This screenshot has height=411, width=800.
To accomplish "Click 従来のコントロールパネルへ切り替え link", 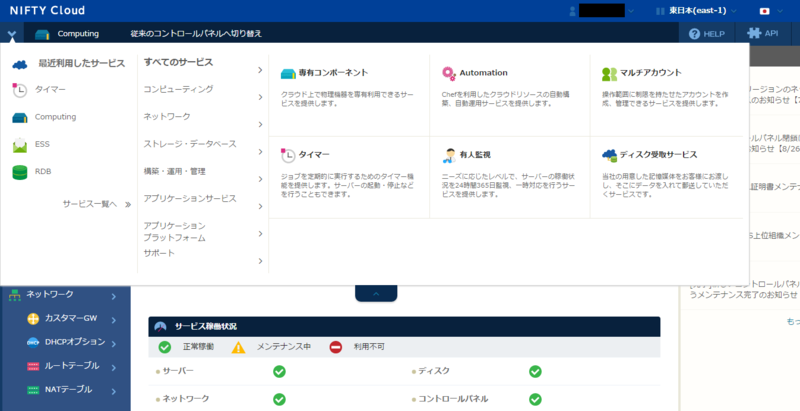I will click(196, 34).
